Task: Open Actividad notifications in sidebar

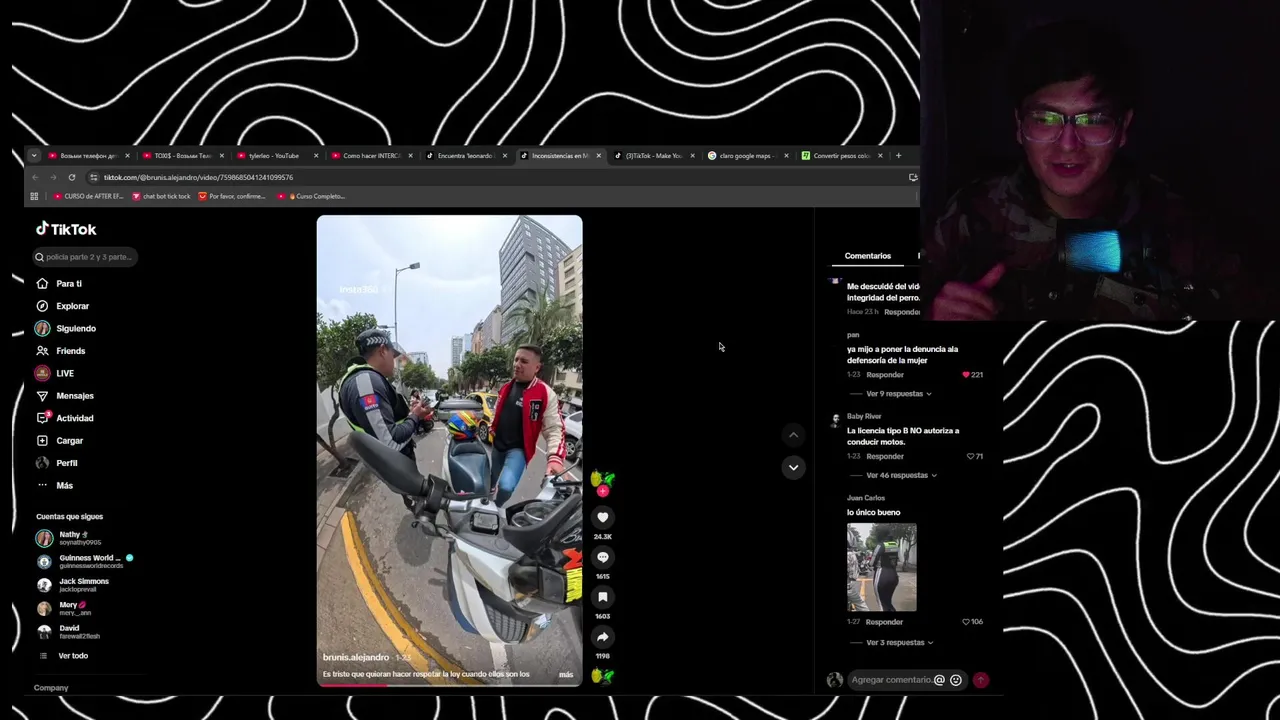Action: [x=65, y=418]
